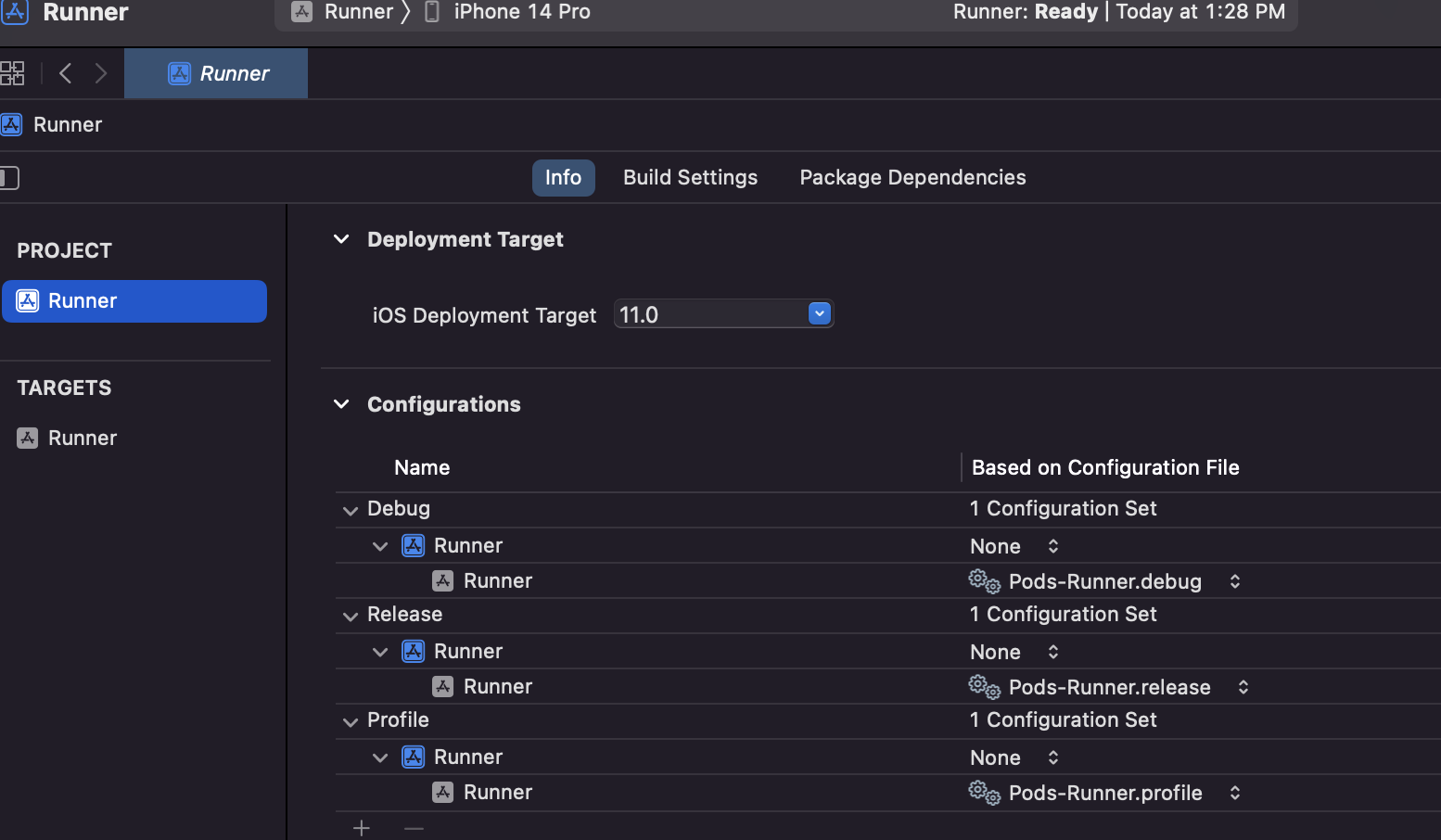Click the 11.0 deployment target field

click(x=723, y=314)
